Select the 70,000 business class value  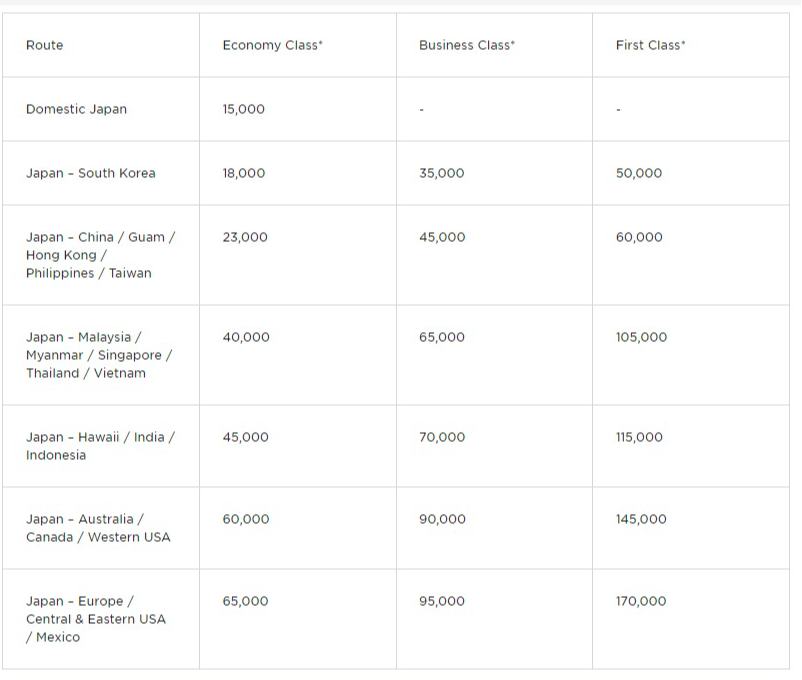[442, 437]
